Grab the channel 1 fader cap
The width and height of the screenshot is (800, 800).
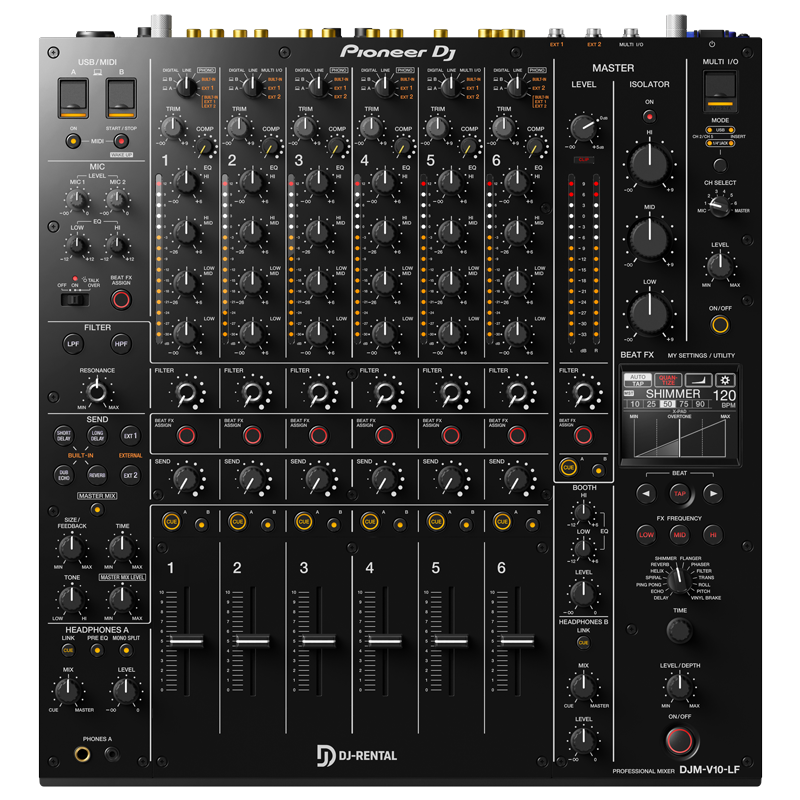coord(186,640)
